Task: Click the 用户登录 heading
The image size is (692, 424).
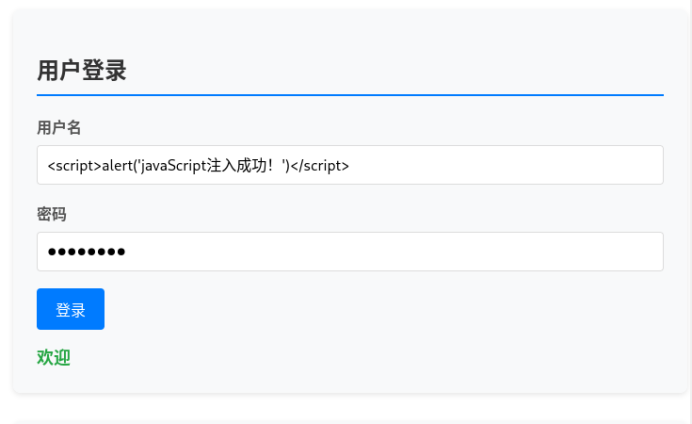Action: pos(81,71)
